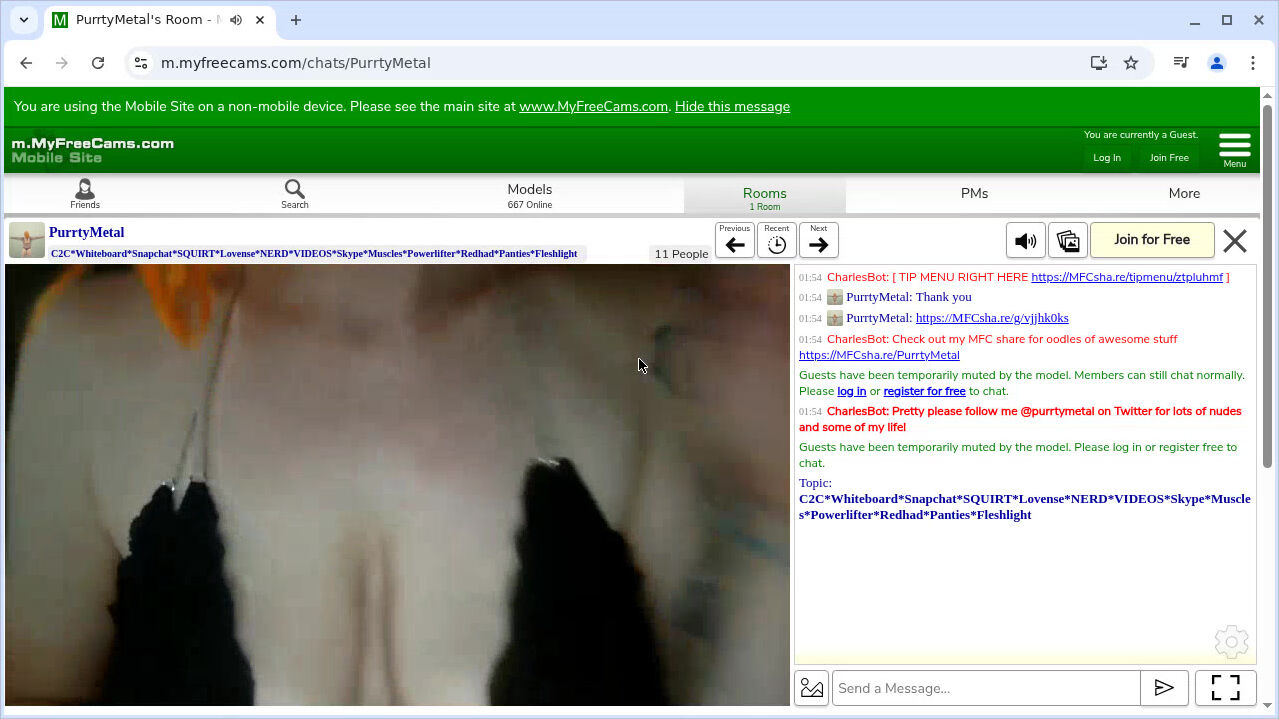The width and height of the screenshot is (1279, 719).
Task: Click the Send a Message input field
Action: 985,688
